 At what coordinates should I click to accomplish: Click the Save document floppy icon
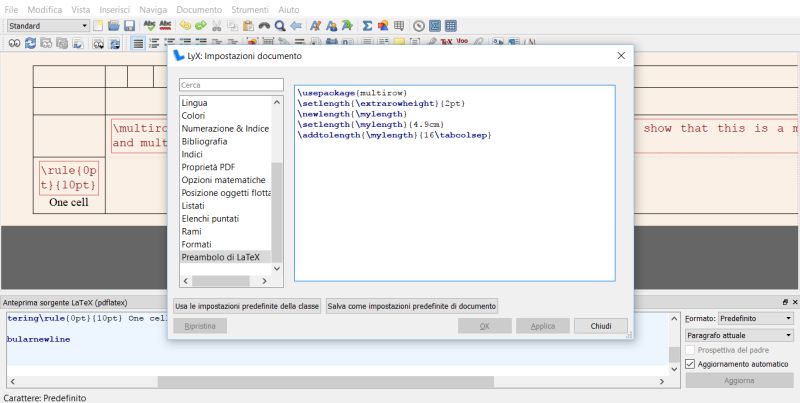click(129, 26)
